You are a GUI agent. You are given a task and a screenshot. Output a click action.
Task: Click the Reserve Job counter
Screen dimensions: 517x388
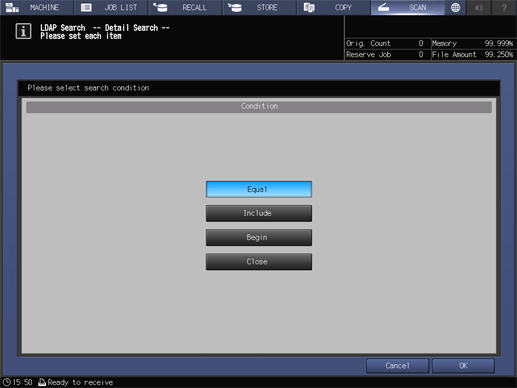click(x=385, y=55)
